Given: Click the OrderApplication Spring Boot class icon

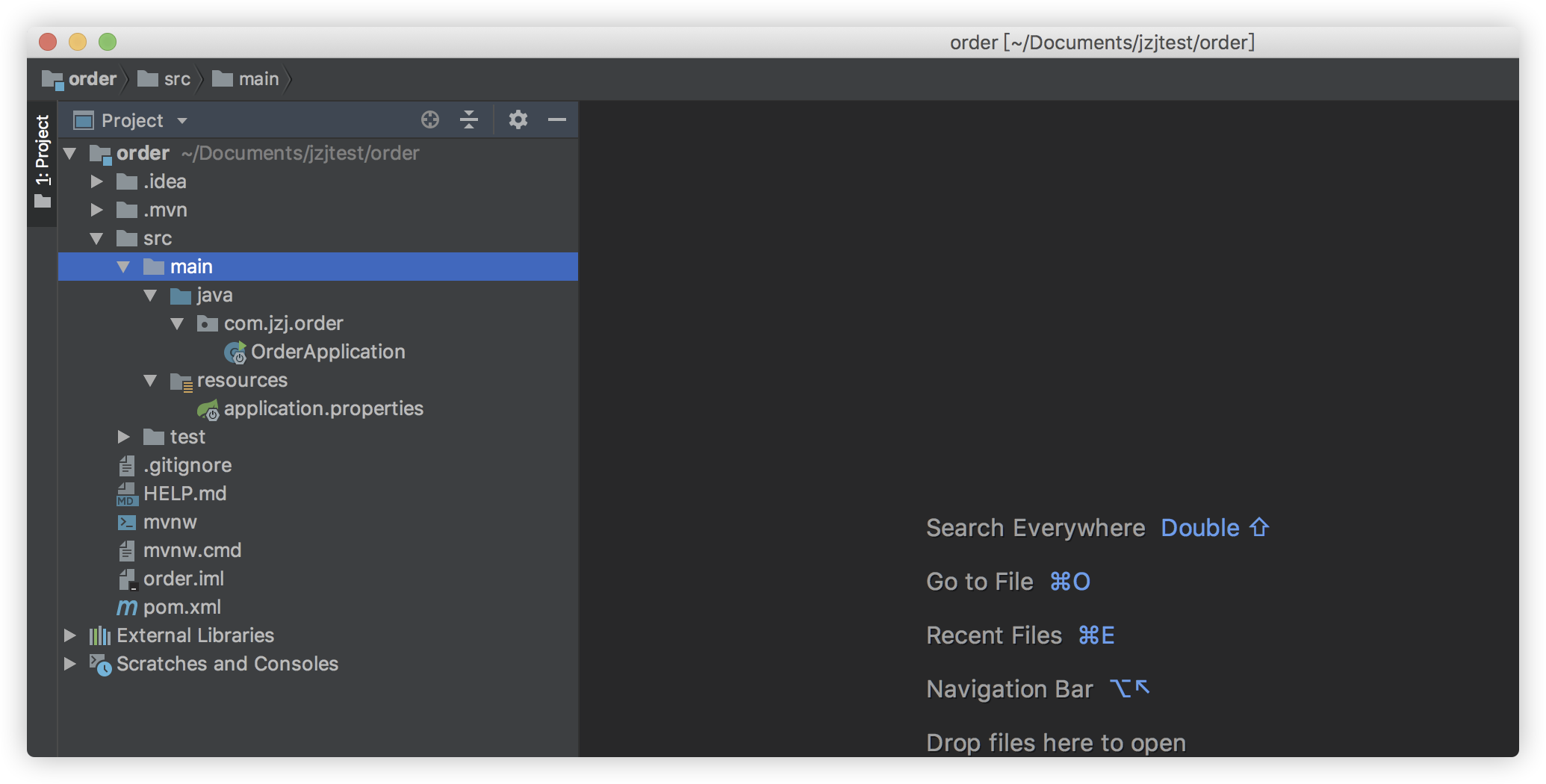Looking at the screenshot, I should [235, 352].
